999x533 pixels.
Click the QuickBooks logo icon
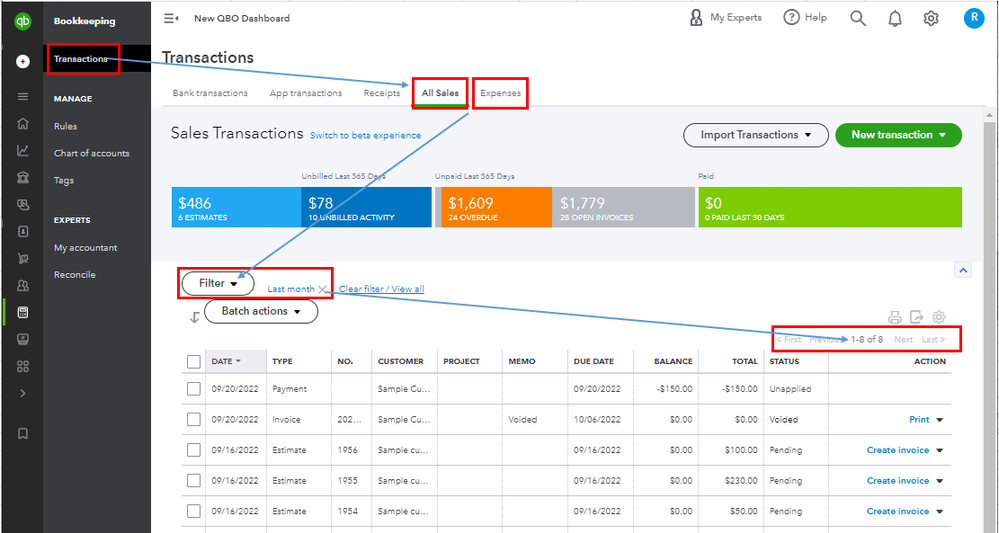(x=22, y=20)
